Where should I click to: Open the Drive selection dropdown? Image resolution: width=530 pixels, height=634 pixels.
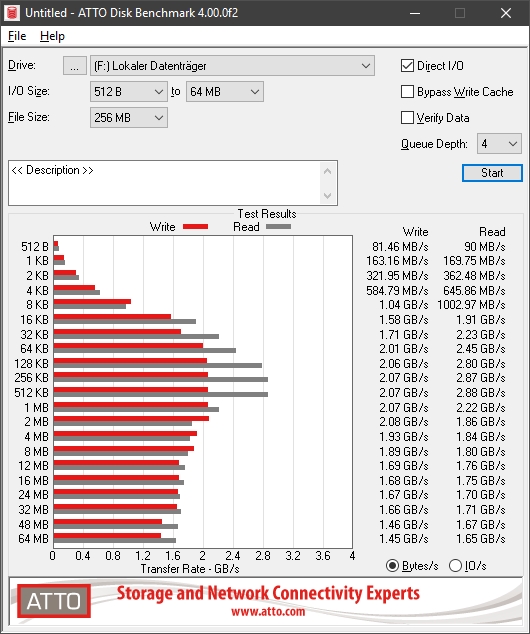[x=232, y=66]
